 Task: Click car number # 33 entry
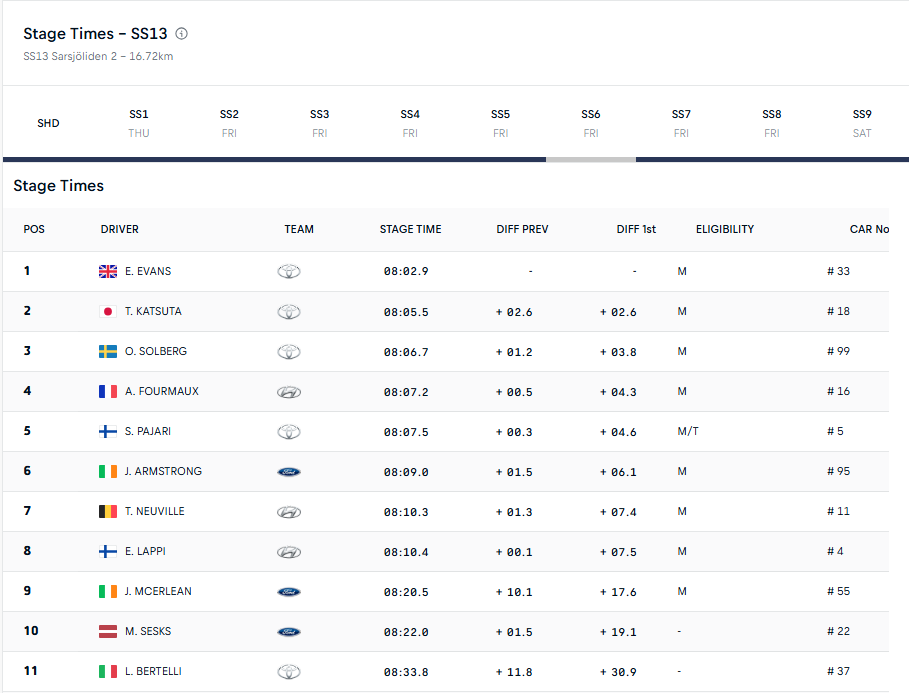point(838,271)
